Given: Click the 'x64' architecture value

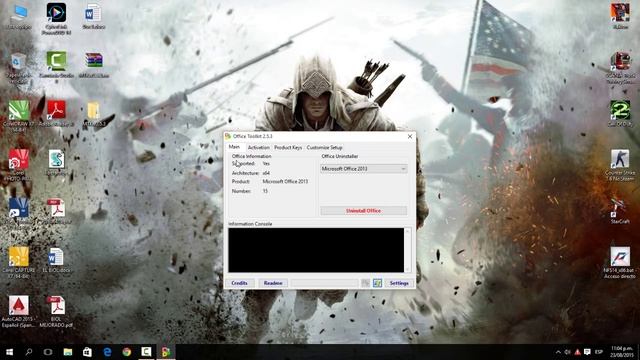Looking at the screenshot, I should coord(266,173).
